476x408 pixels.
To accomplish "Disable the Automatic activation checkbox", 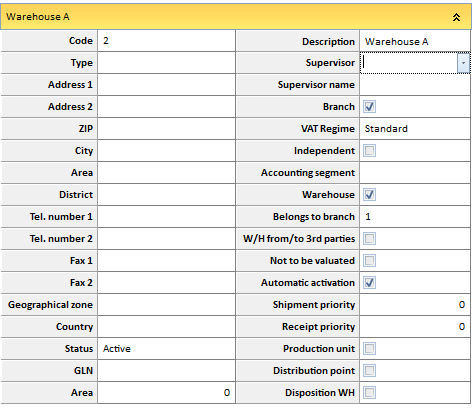I will click(369, 283).
